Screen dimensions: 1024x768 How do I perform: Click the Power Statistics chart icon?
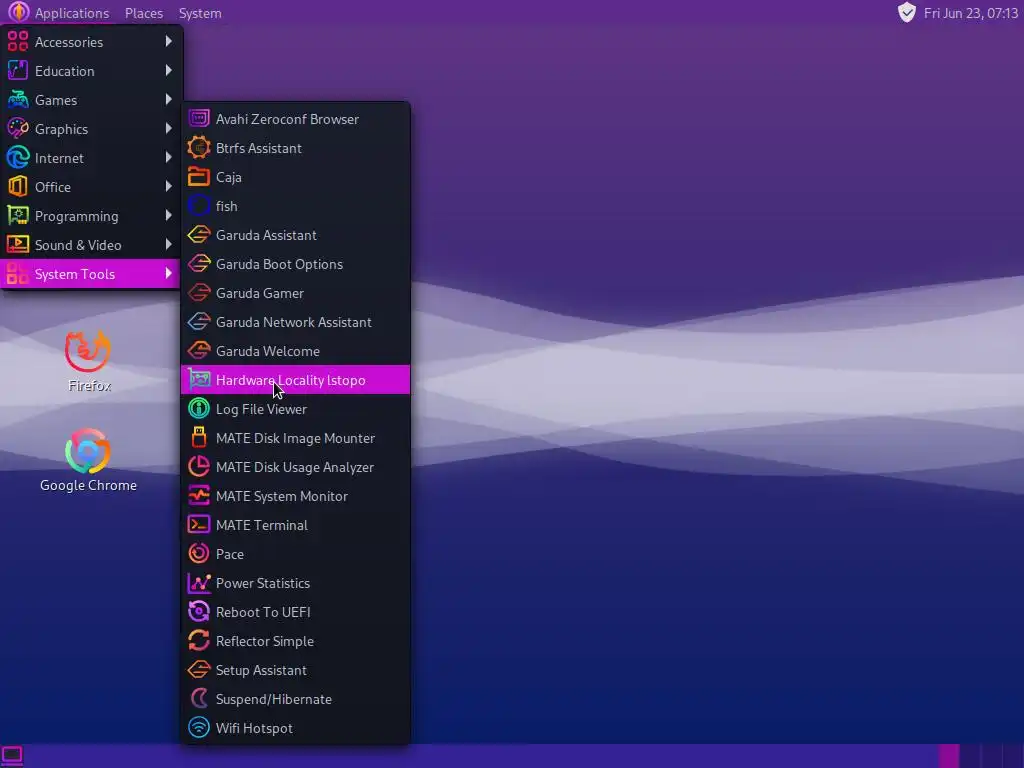(199, 583)
